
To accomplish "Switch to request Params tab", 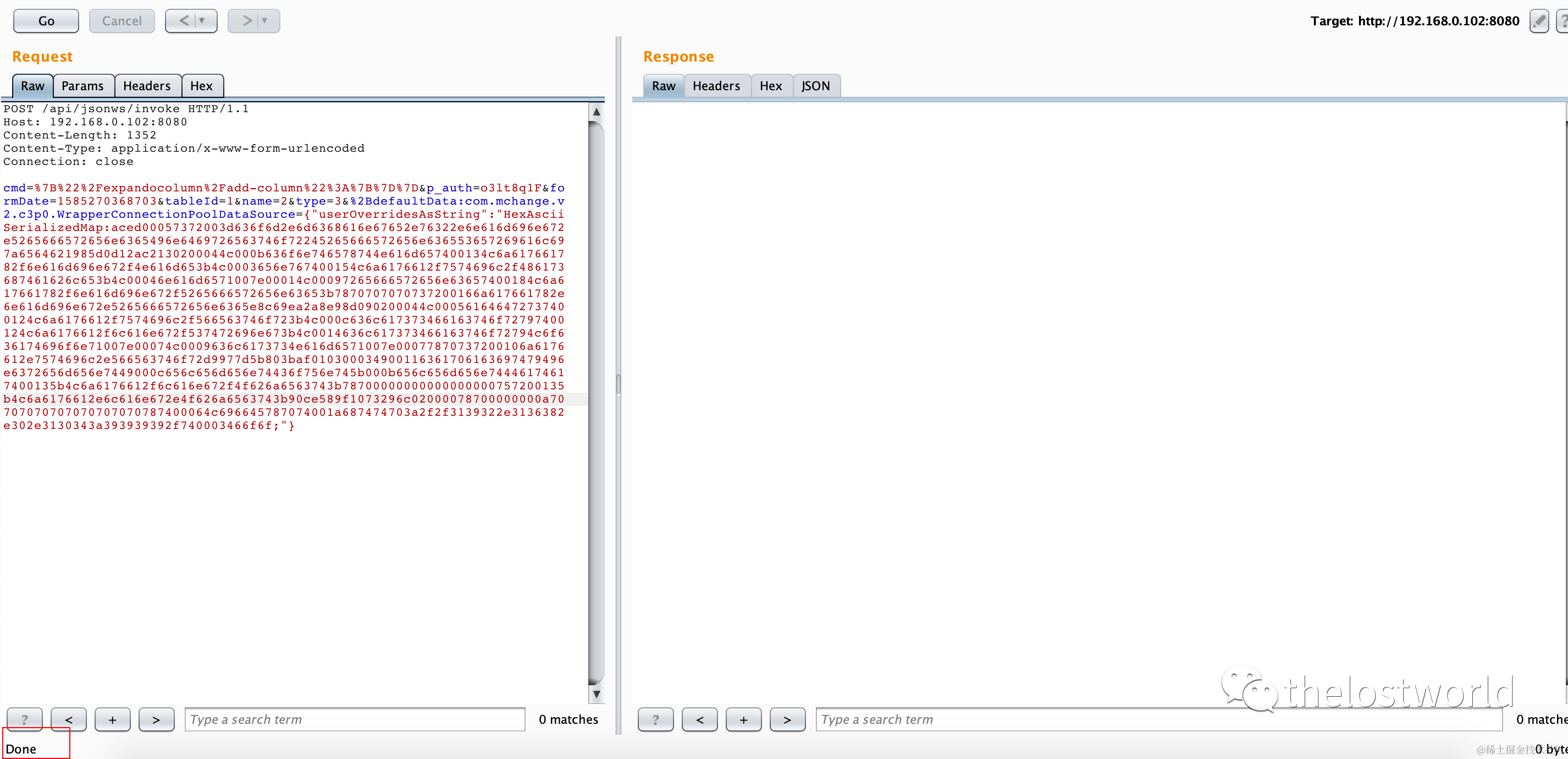I will [x=83, y=86].
